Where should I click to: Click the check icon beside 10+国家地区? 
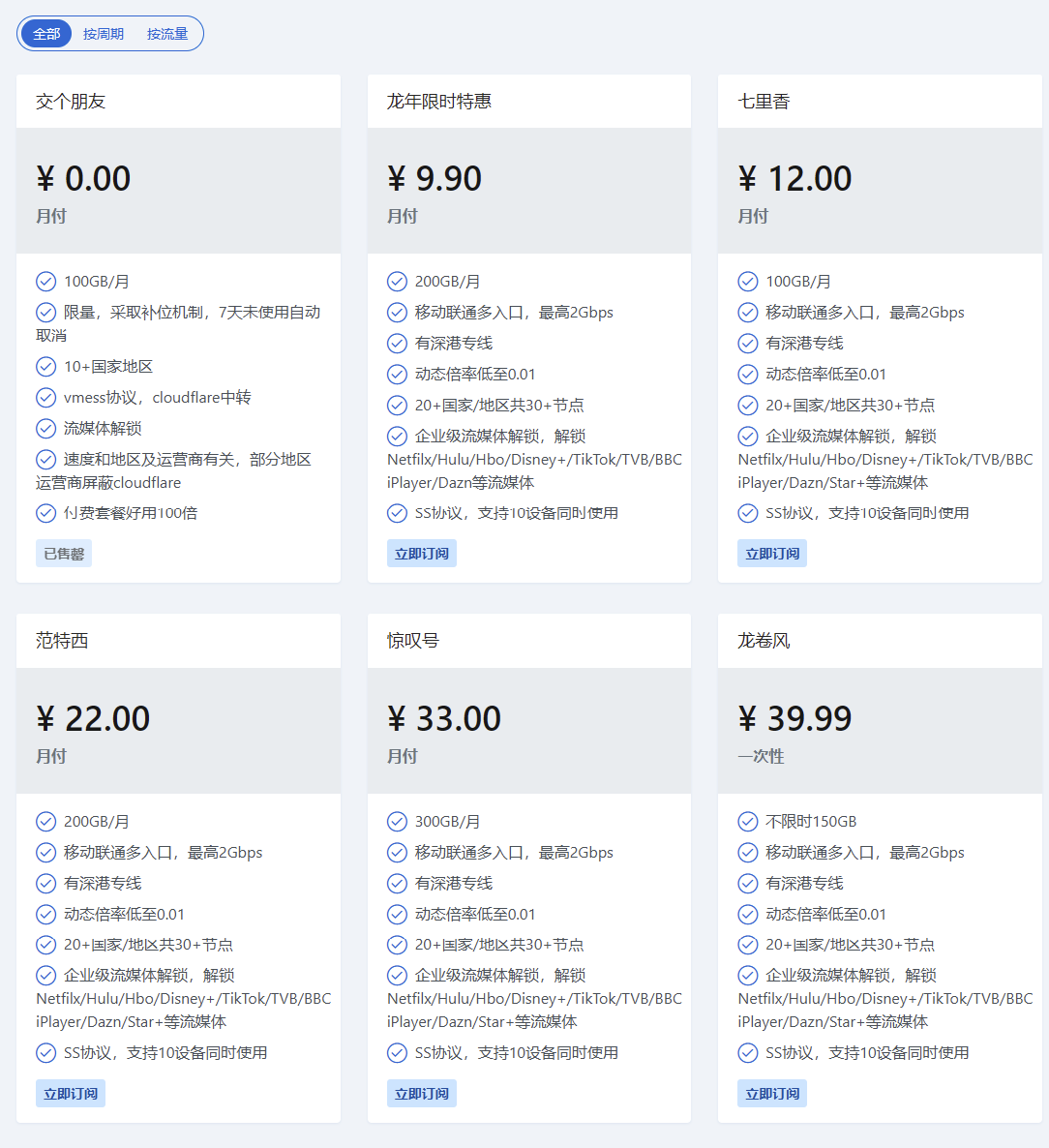pos(46,366)
